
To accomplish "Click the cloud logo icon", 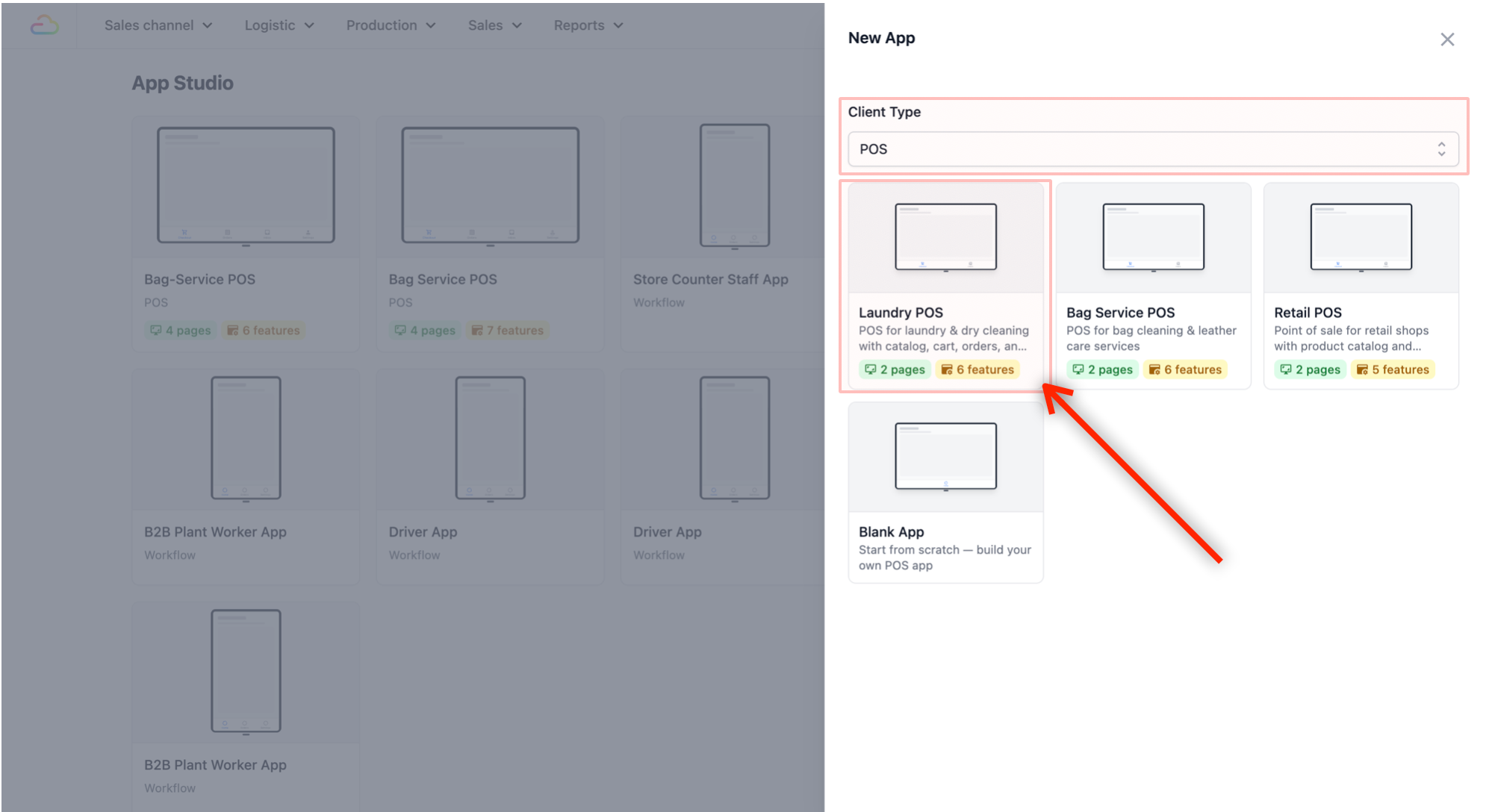I will pyautogui.click(x=44, y=25).
